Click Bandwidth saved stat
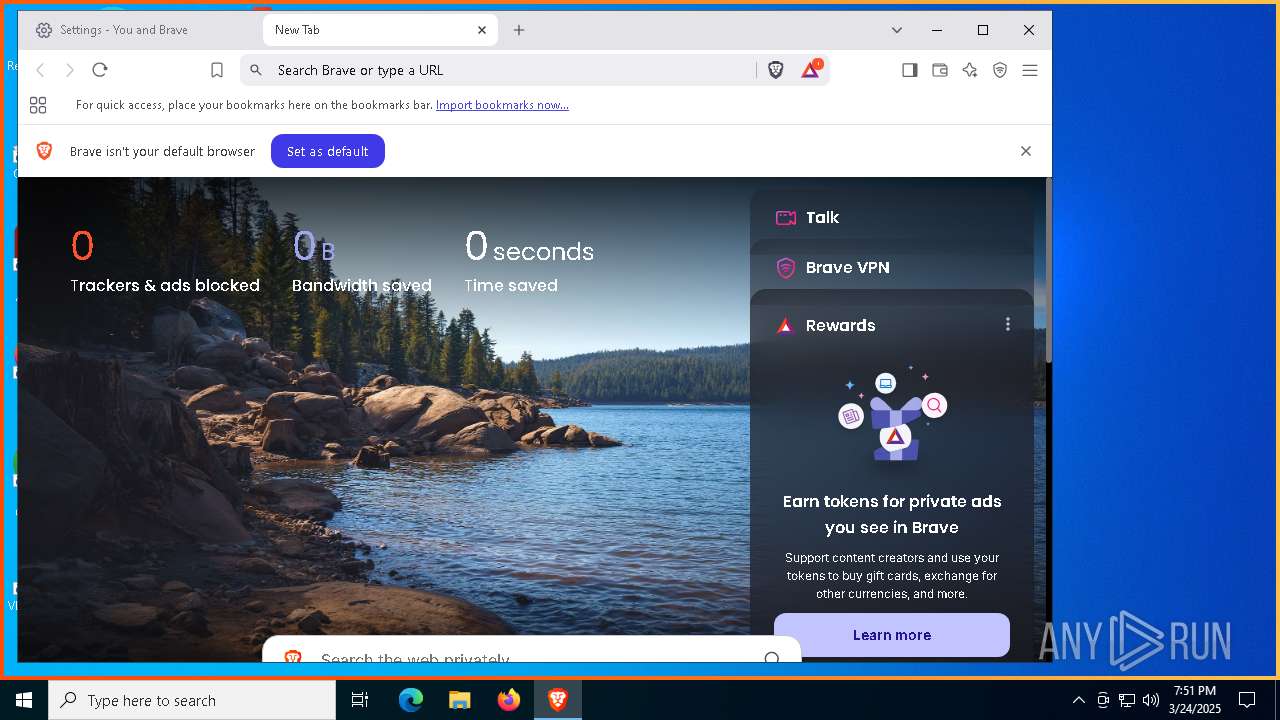Viewport: 1280px width, 720px height. (x=362, y=261)
